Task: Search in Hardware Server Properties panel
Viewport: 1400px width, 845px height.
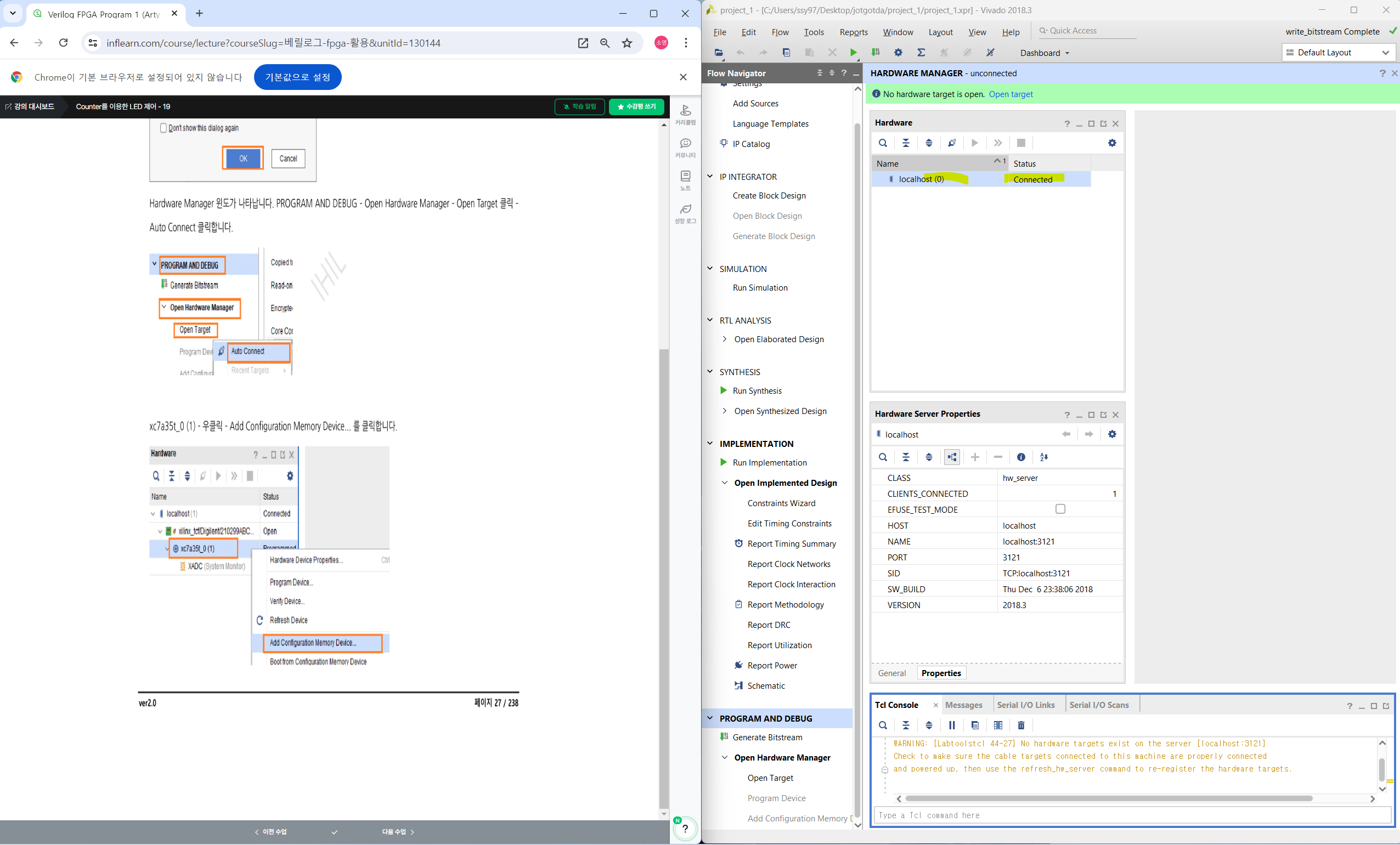Action: [x=883, y=457]
